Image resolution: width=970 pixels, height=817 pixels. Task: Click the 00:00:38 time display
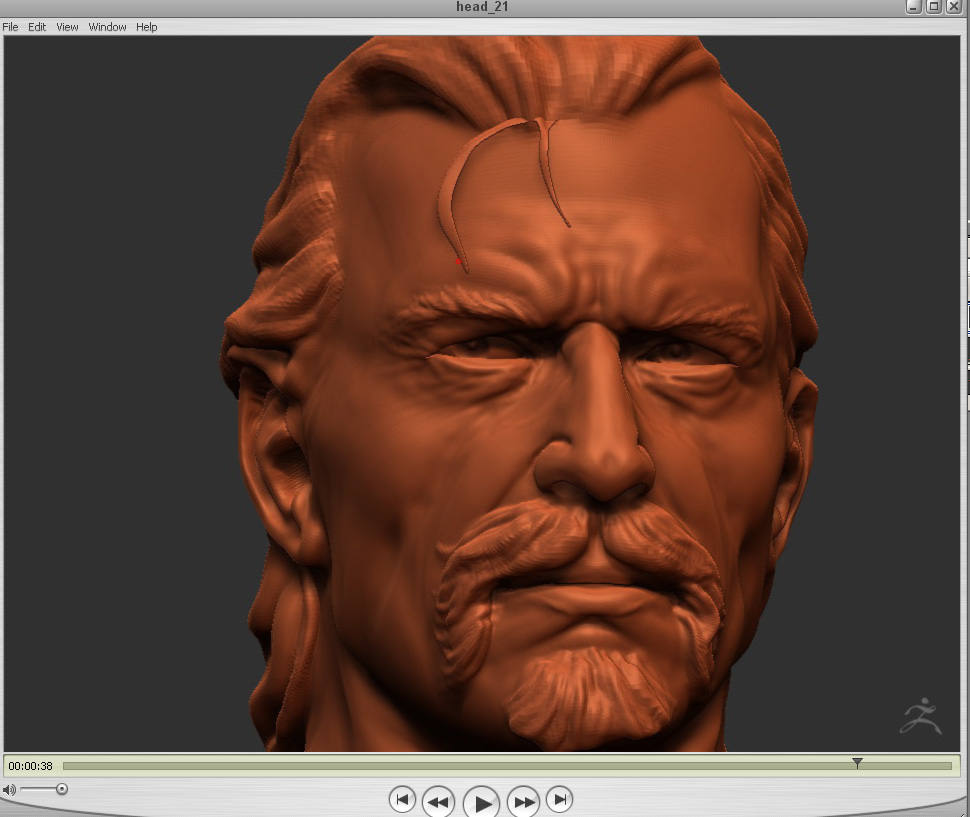tap(31, 766)
